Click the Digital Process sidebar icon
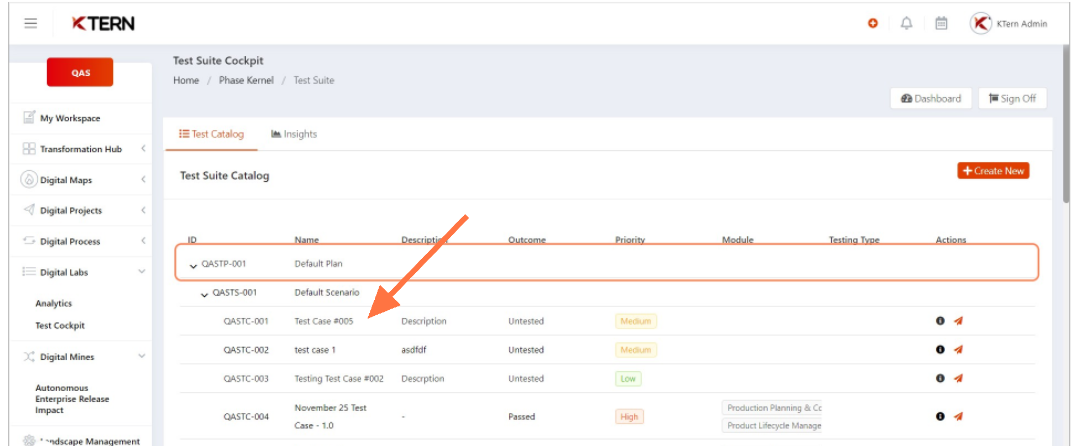 (29, 241)
